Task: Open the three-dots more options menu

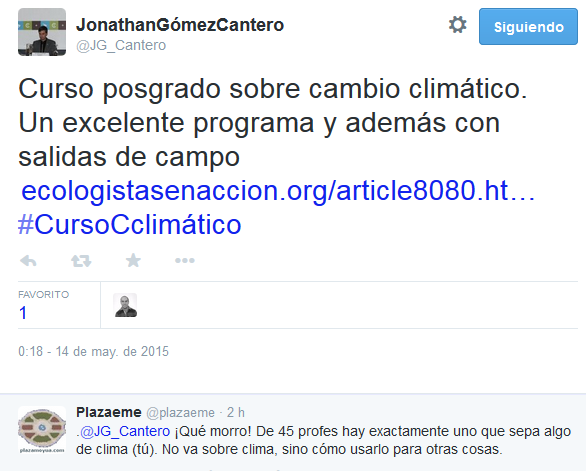Action: [x=185, y=261]
